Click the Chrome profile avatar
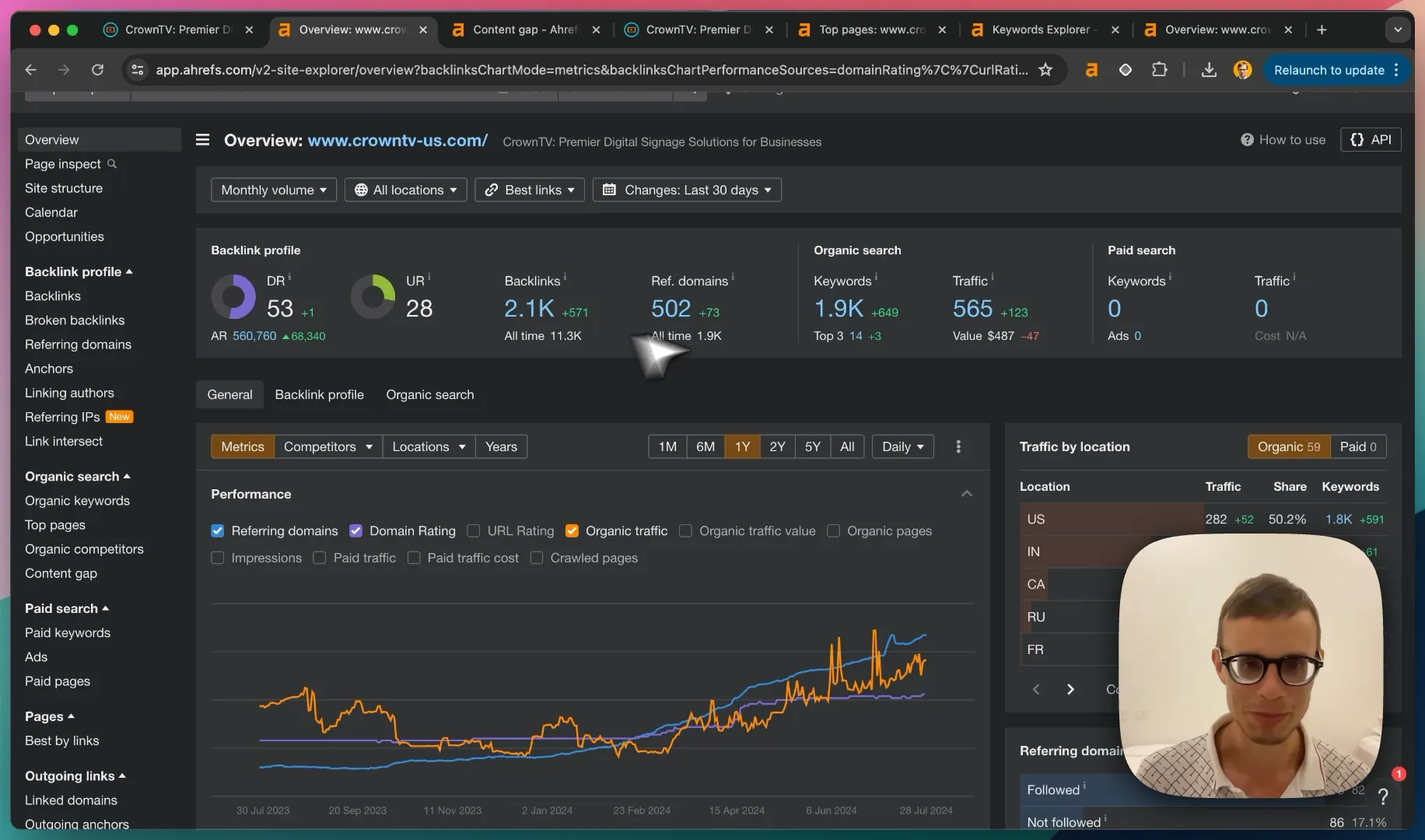 click(x=1242, y=70)
